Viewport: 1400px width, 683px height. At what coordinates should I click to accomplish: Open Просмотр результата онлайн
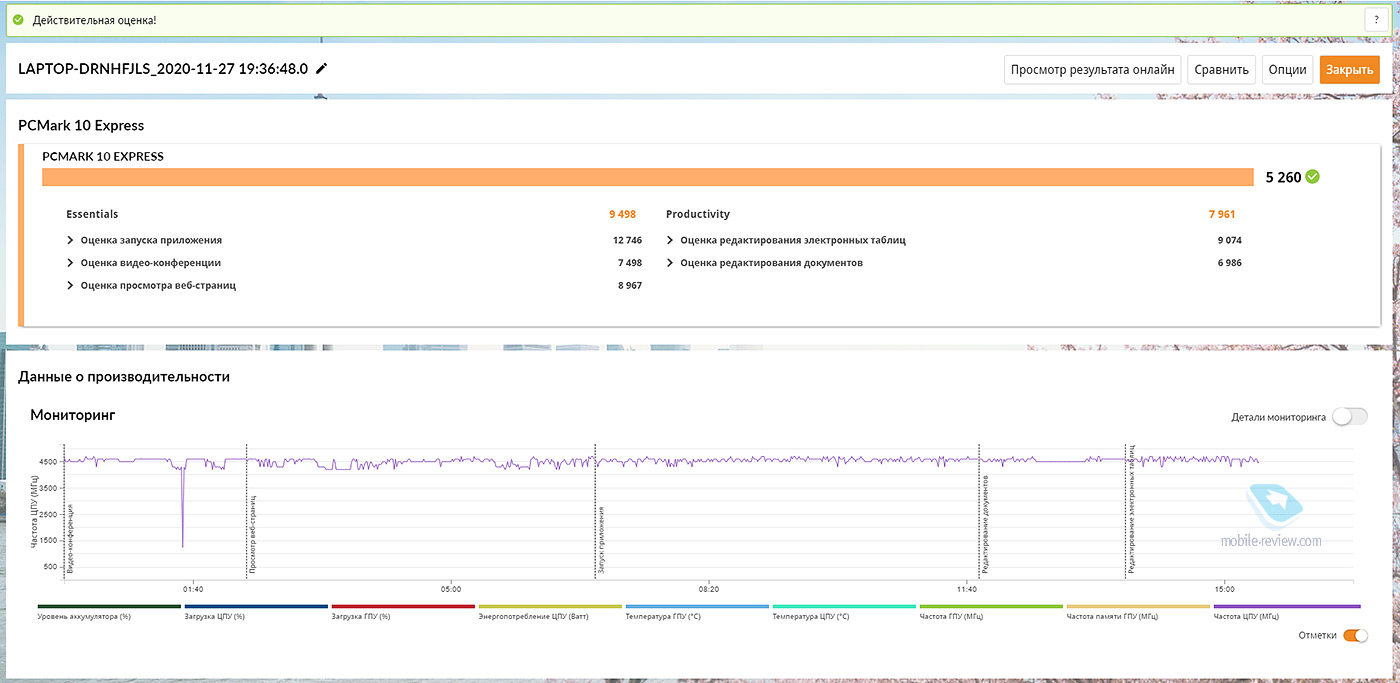coord(1094,70)
